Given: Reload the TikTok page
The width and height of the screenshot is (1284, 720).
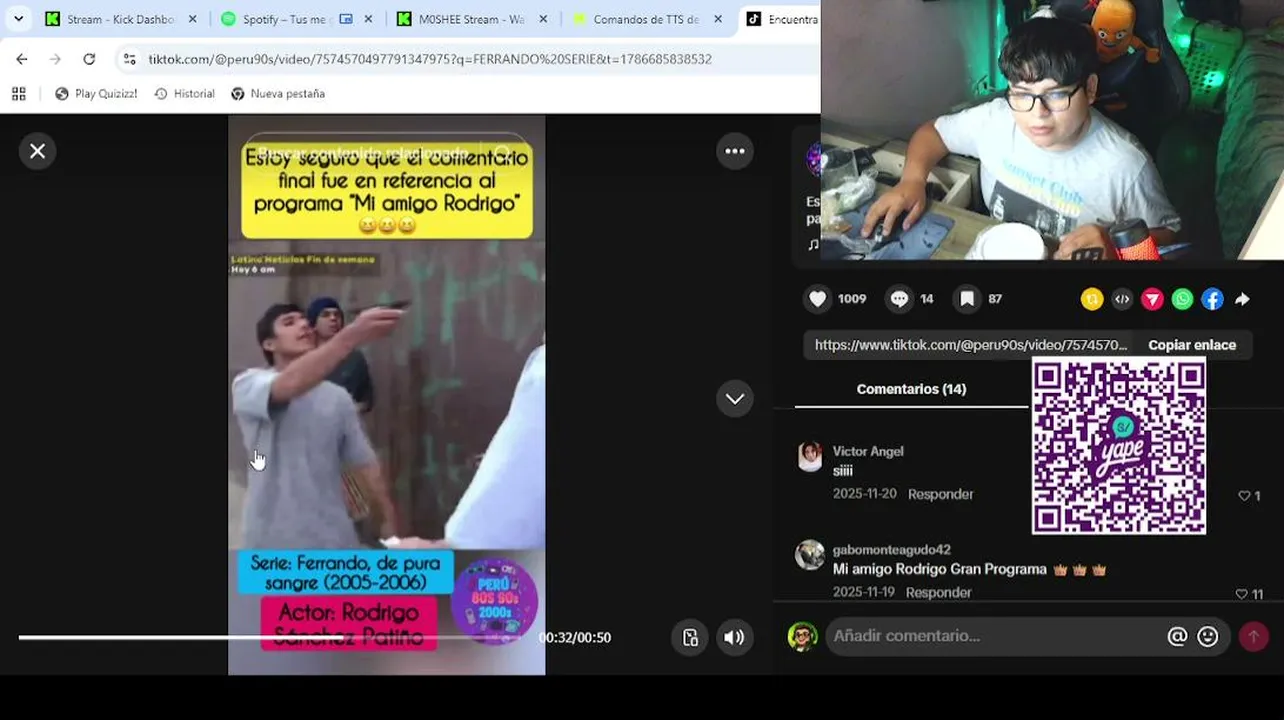Looking at the screenshot, I should [89, 59].
